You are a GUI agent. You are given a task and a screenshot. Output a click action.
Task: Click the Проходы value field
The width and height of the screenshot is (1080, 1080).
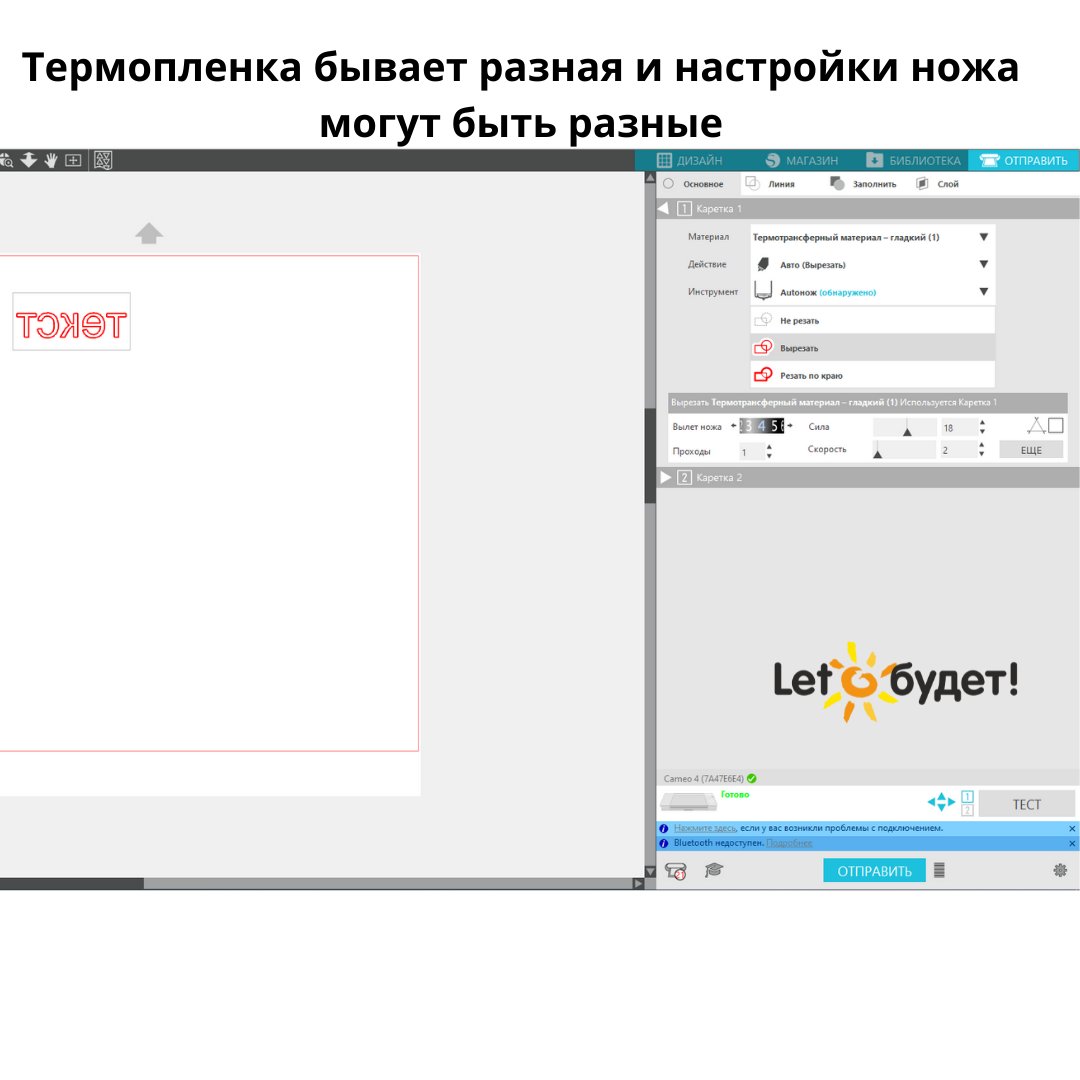751,452
